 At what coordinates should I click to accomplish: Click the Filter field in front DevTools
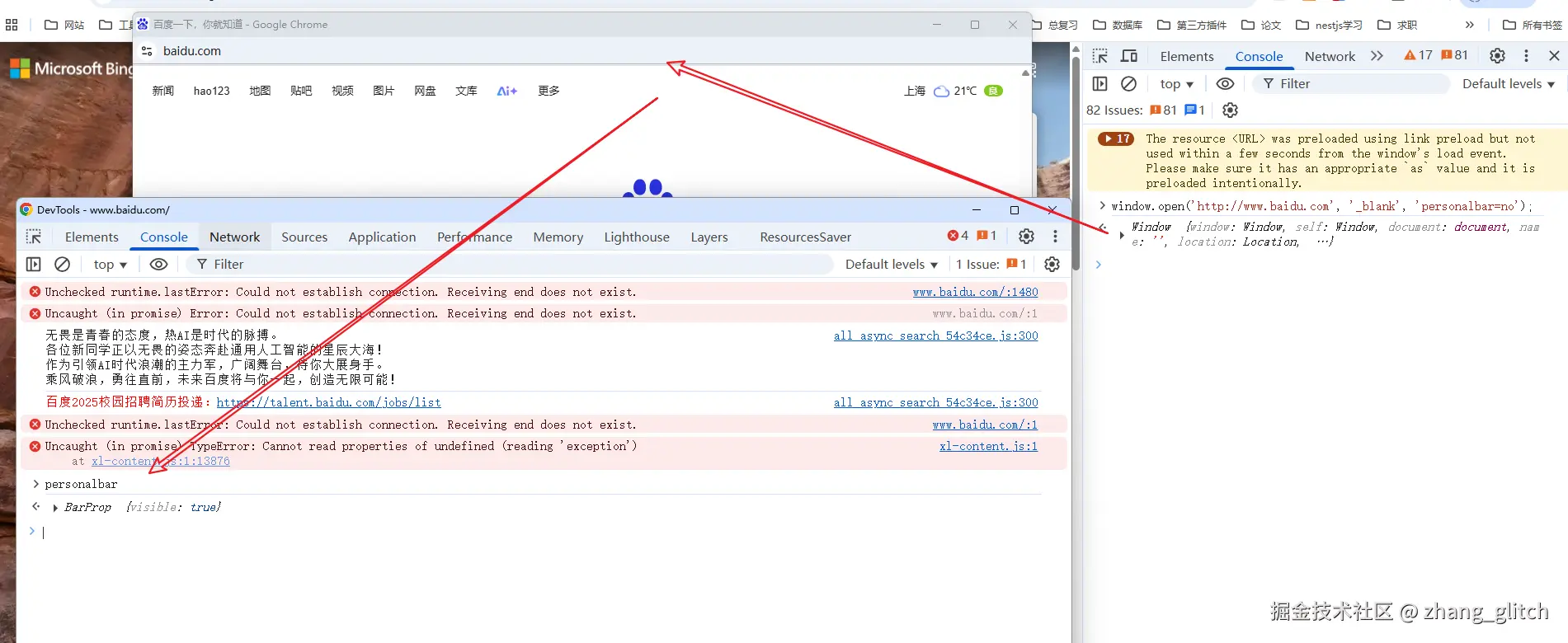pyautogui.click(x=510, y=264)
